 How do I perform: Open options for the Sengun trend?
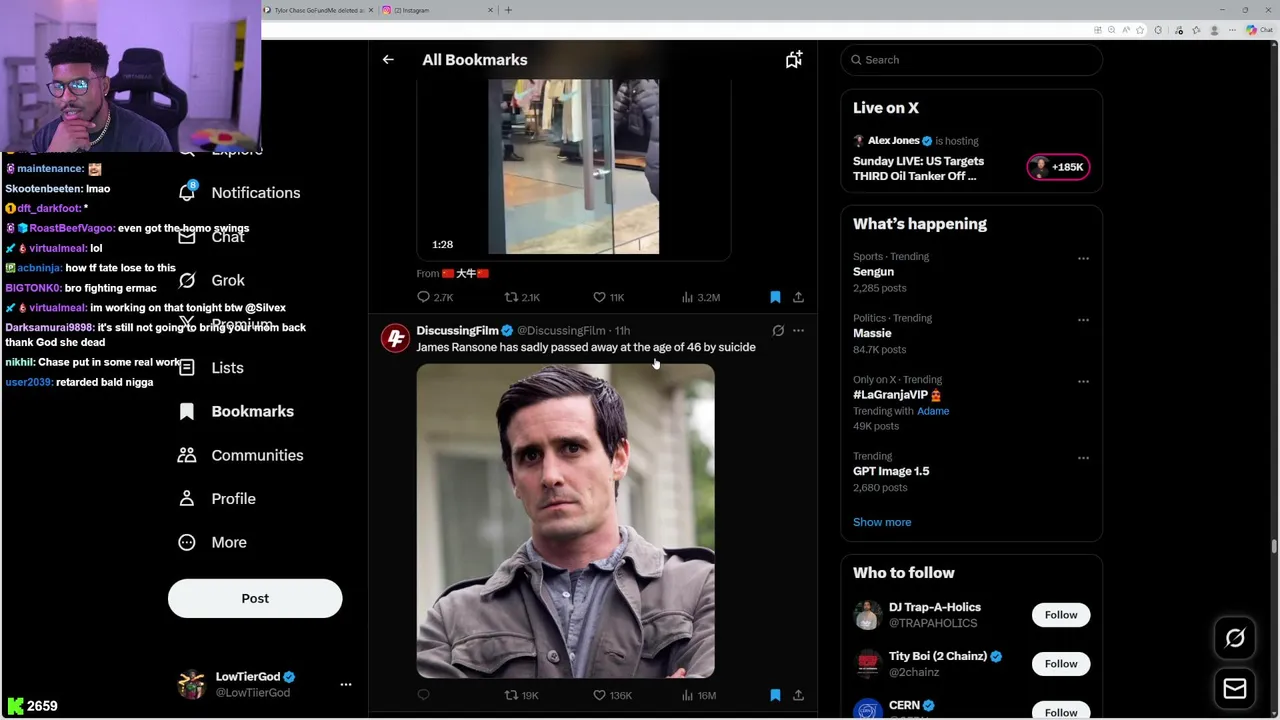pyautogui.click(x=1083, y=258)
